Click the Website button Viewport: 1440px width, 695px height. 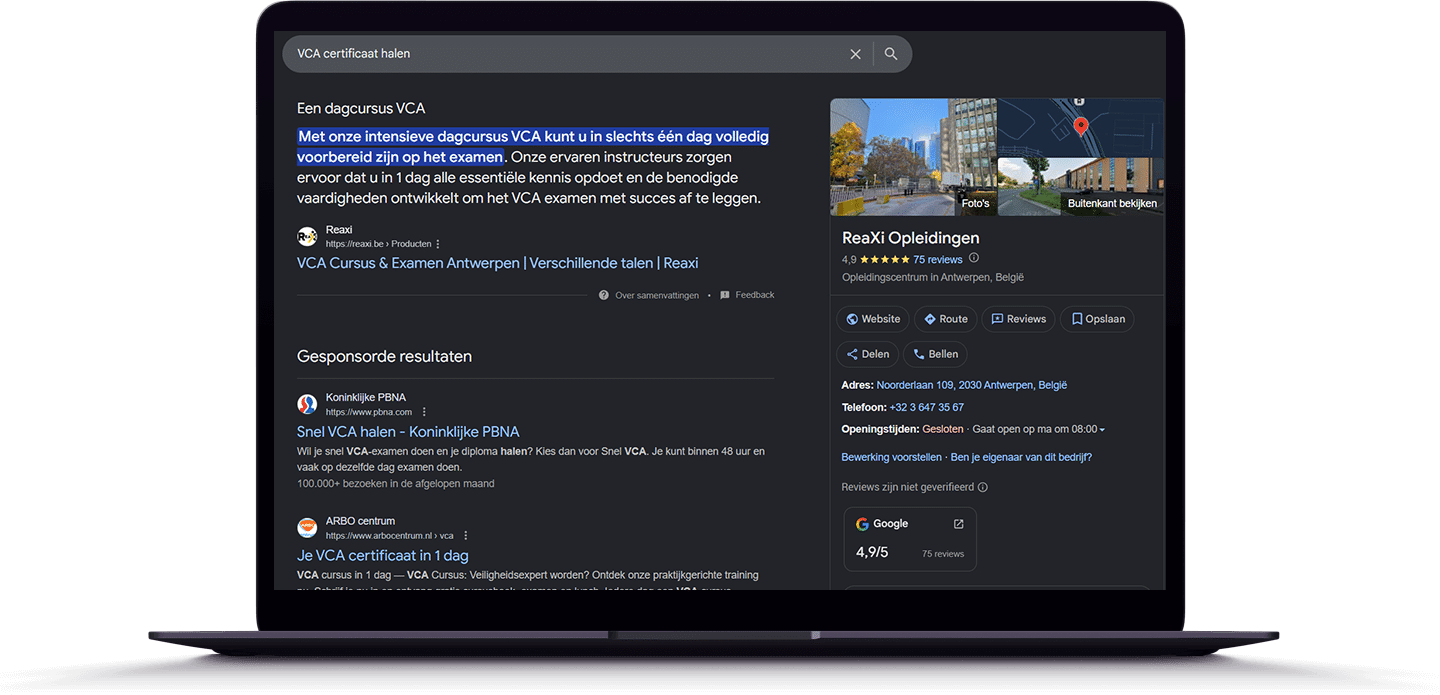873,319
